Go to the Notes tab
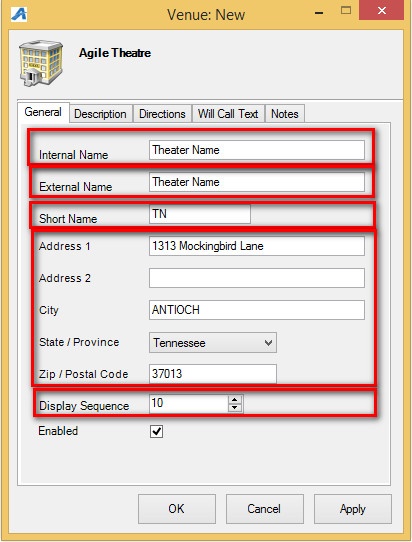Viewport: 412px width, 542px height. click(x=284, y=114)
